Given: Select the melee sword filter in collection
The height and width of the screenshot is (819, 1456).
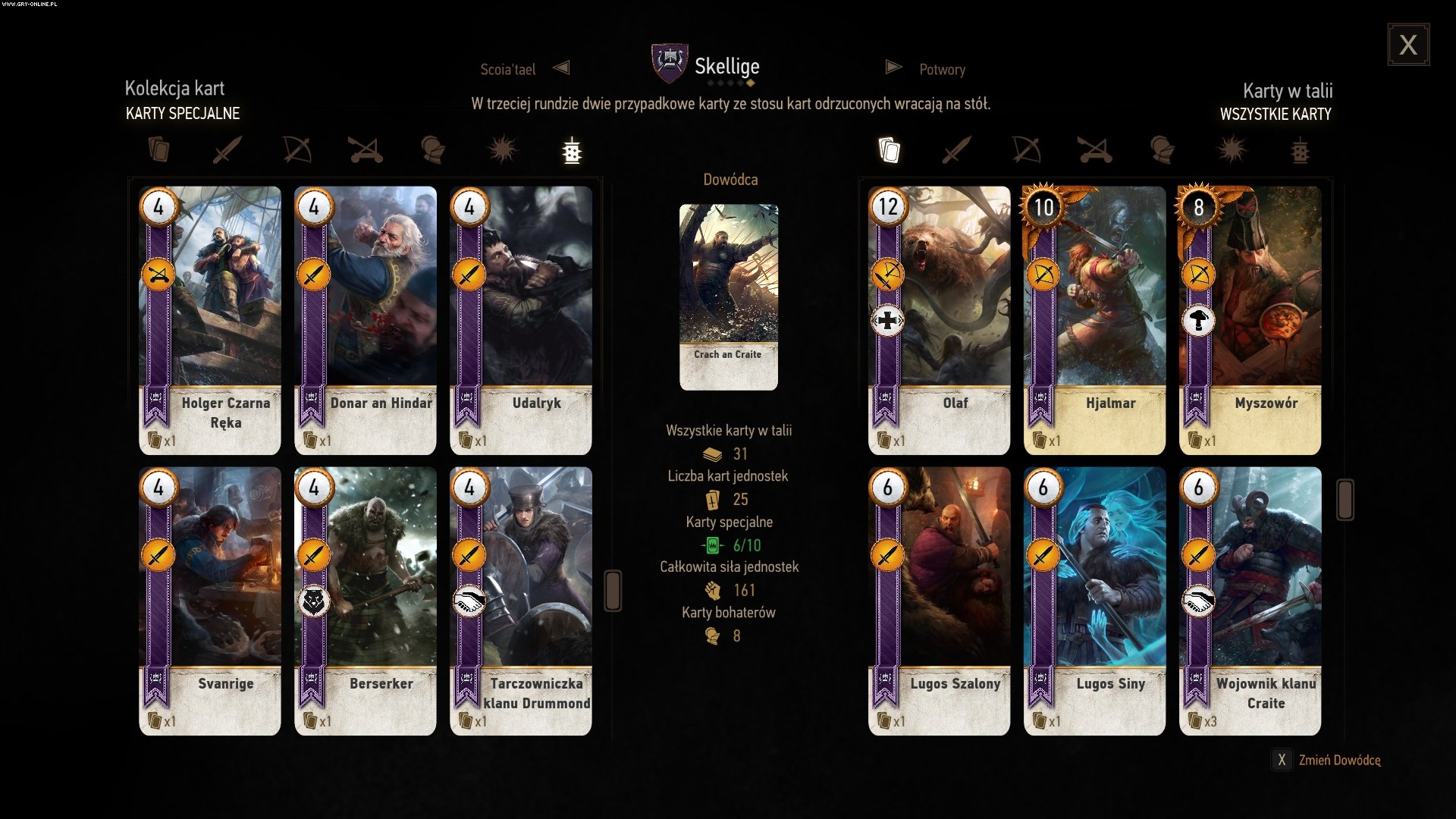Looking at the screenshot, I should pos(227,150).
